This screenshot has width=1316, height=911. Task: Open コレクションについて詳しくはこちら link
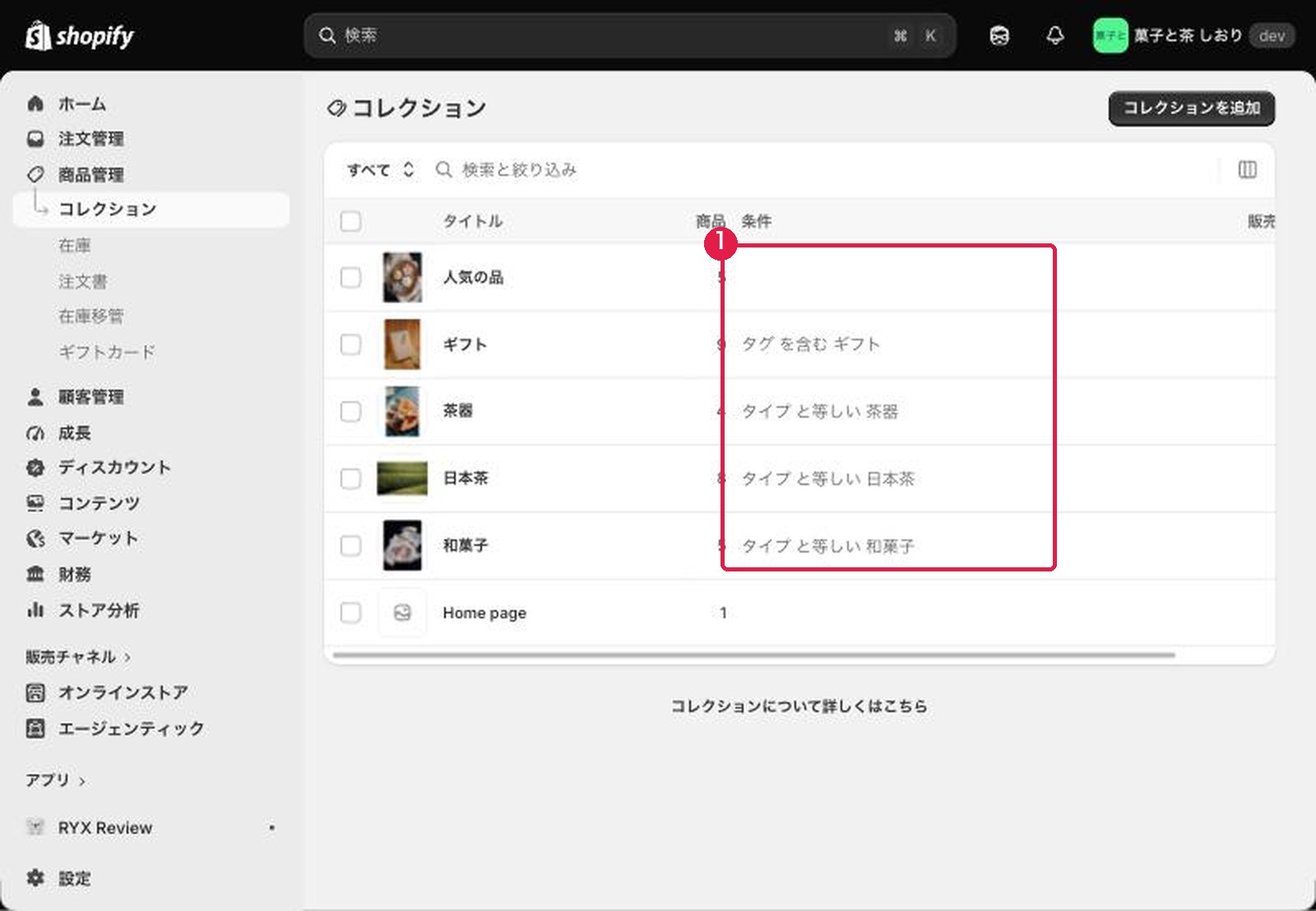(799, 705)
